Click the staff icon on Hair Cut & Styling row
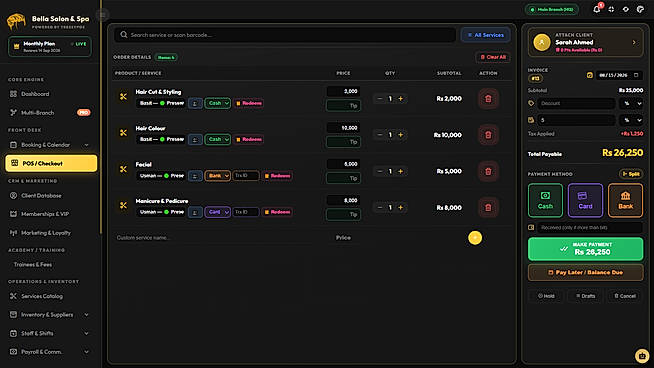 pos(195,103)
